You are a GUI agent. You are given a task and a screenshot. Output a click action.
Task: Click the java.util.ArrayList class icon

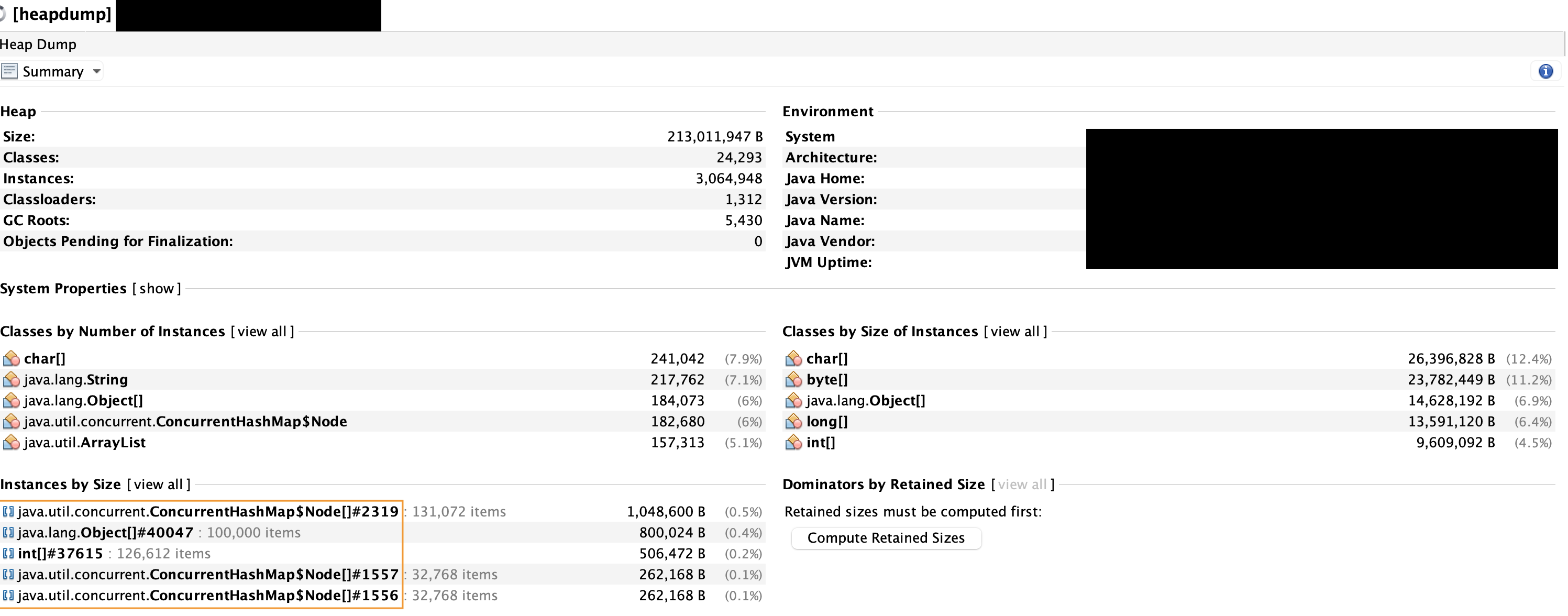(x=11, y=443)
